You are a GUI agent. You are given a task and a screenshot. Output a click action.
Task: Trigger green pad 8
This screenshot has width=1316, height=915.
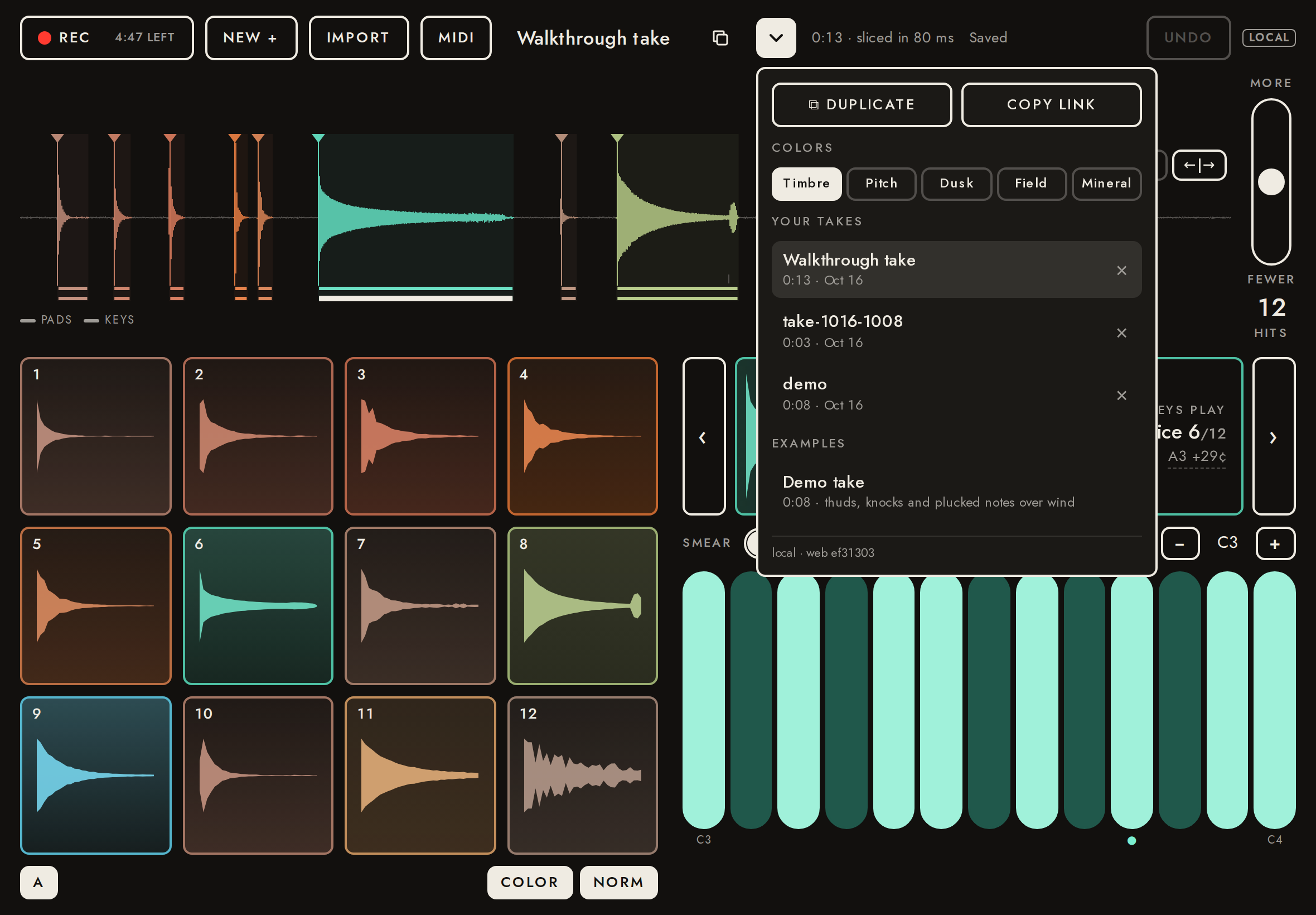coord(582,606)
